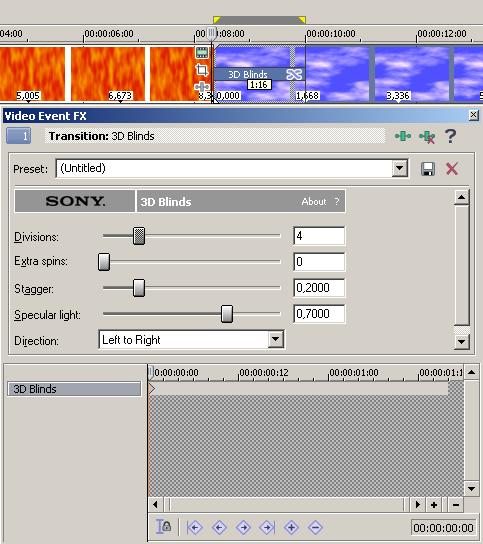Save preset with the floppy disk icon
Viewport: 483px width, 544px height.
[x=428, y=169]
